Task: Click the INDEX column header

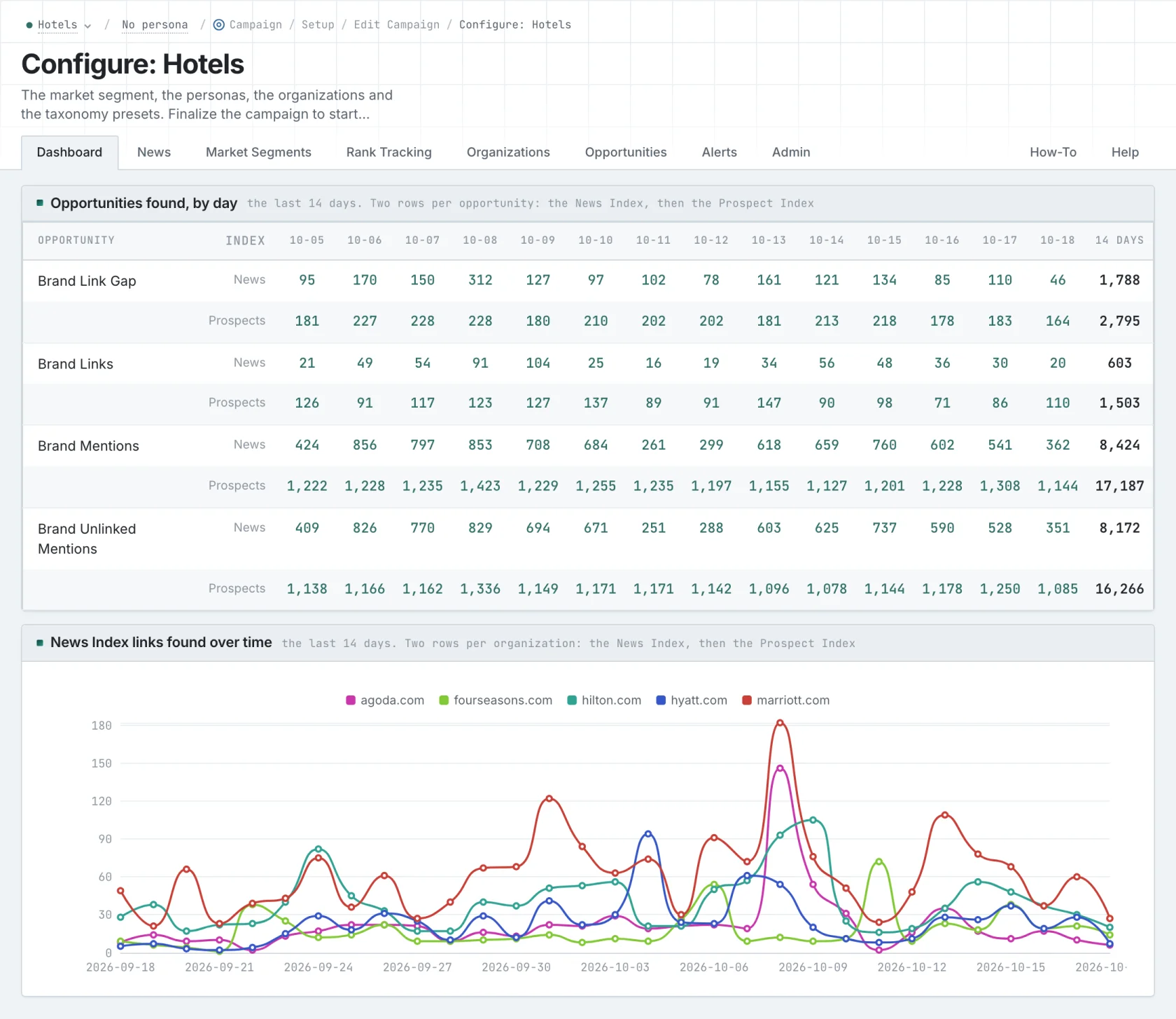Action: click(246, 241)
